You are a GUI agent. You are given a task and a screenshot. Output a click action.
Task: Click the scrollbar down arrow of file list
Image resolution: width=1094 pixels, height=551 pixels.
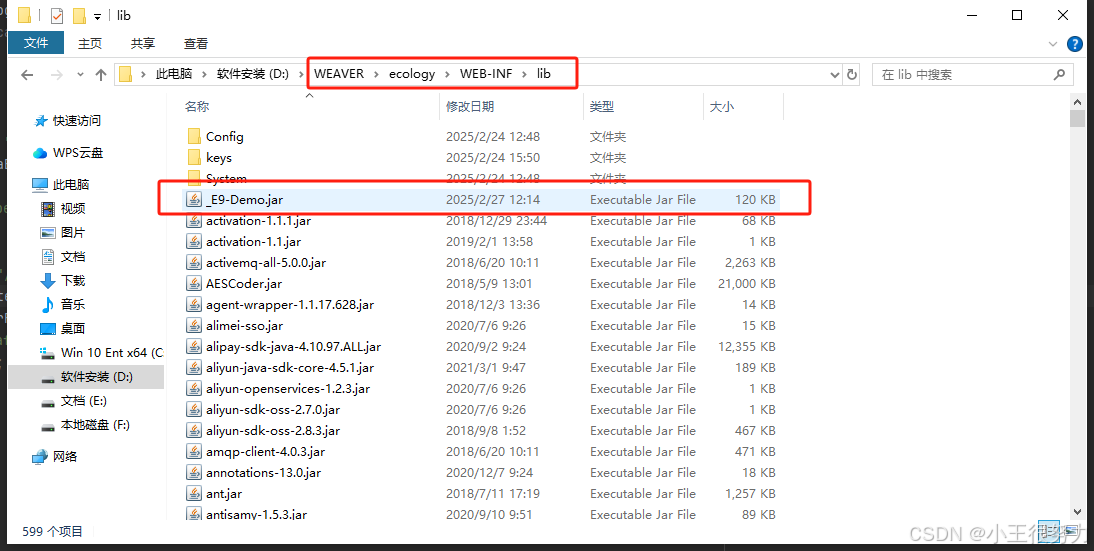(x=1077, y=513)
